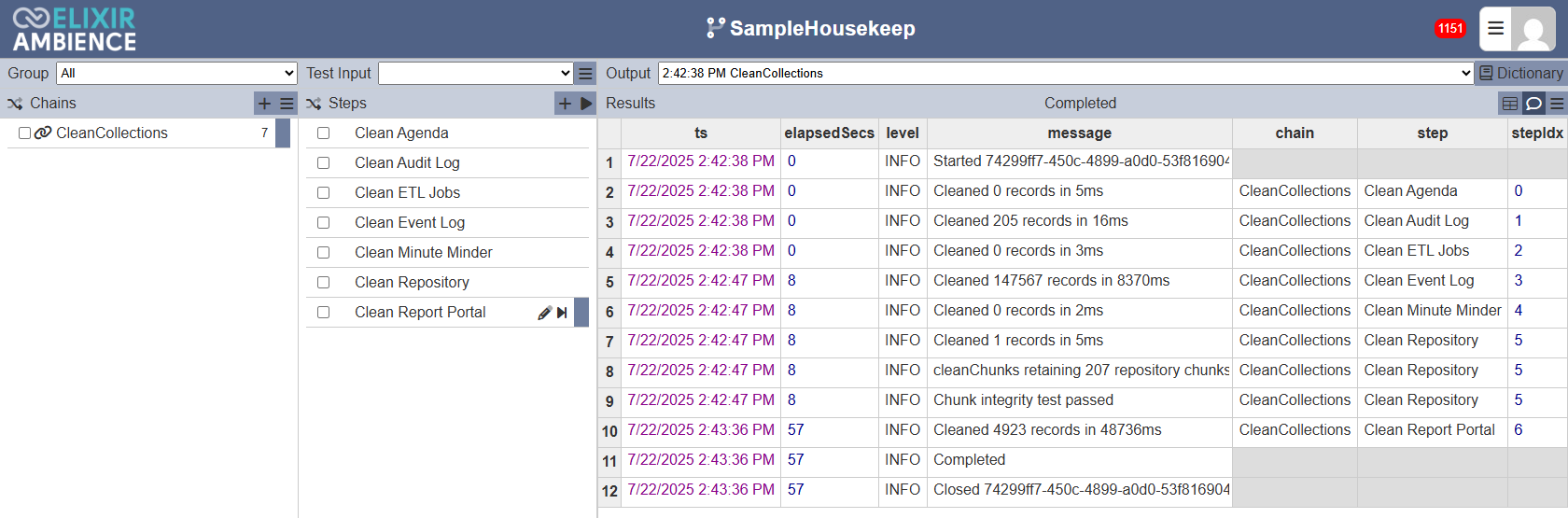1568x518 pixels.
Task: Check the CleanCollections chain checkbox
Action: (25, 133)
